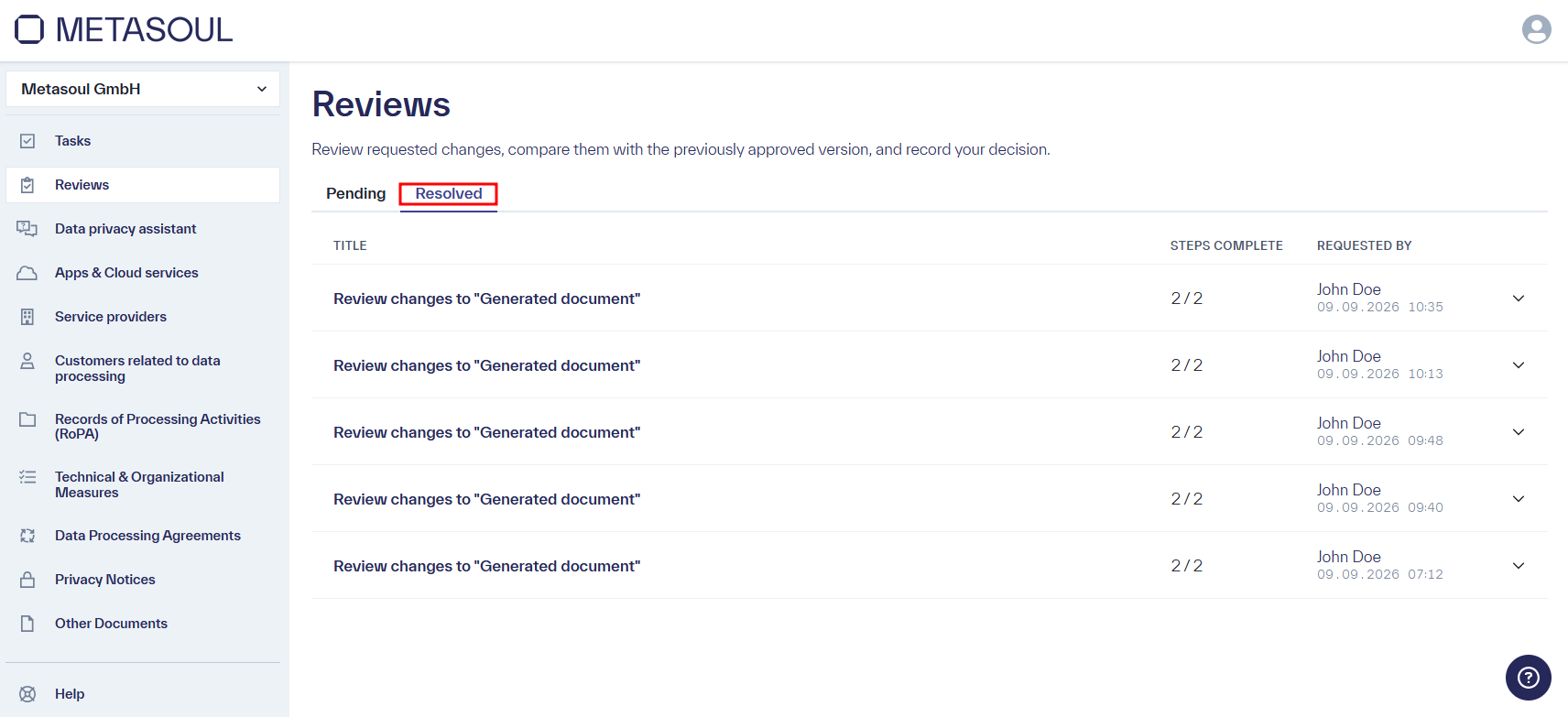Select the Resolved tab
This screenshot has height=717, width=1568.
tap(449, 193)
